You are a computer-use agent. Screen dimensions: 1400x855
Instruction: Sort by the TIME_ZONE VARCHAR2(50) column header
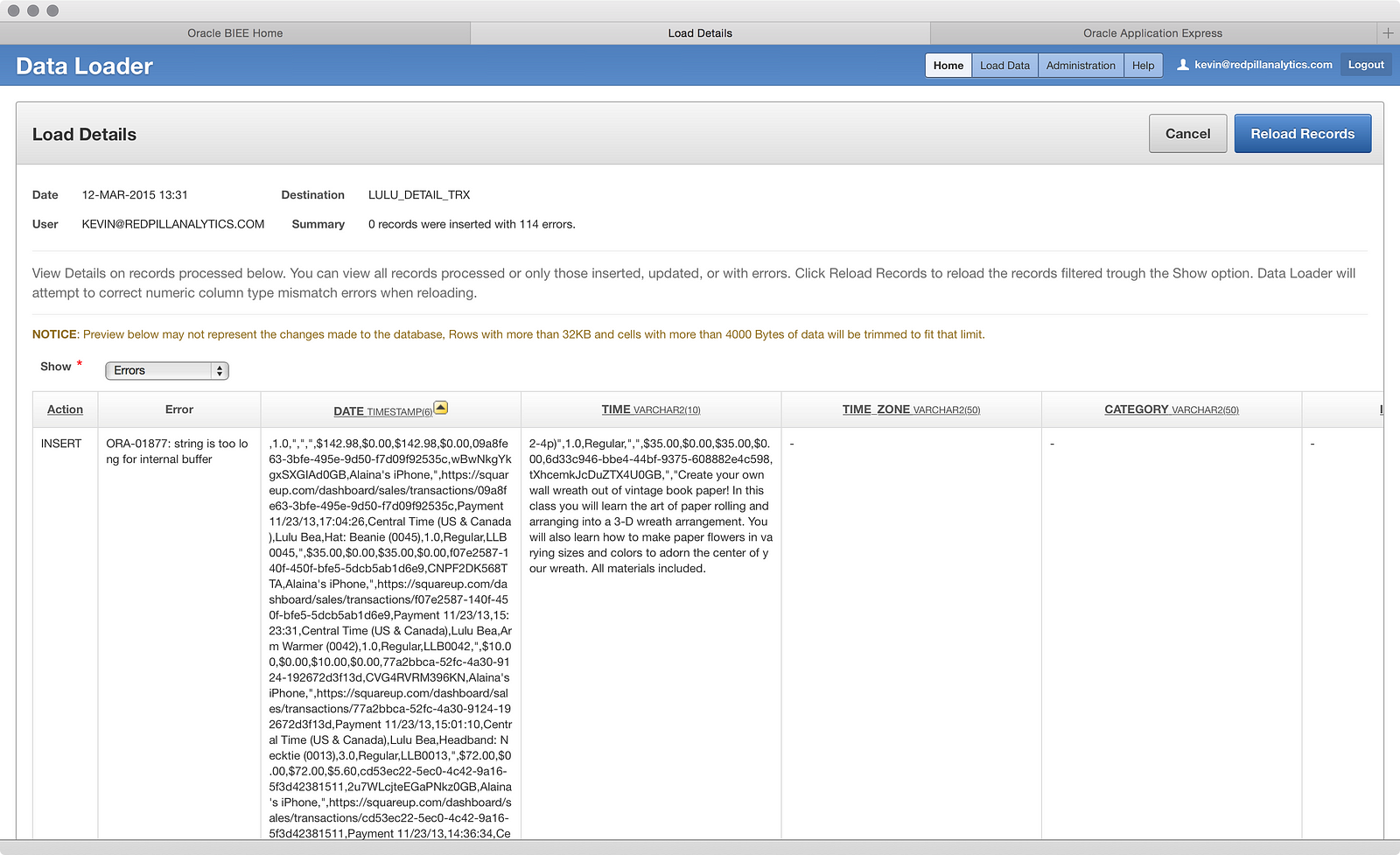point(911,410)
